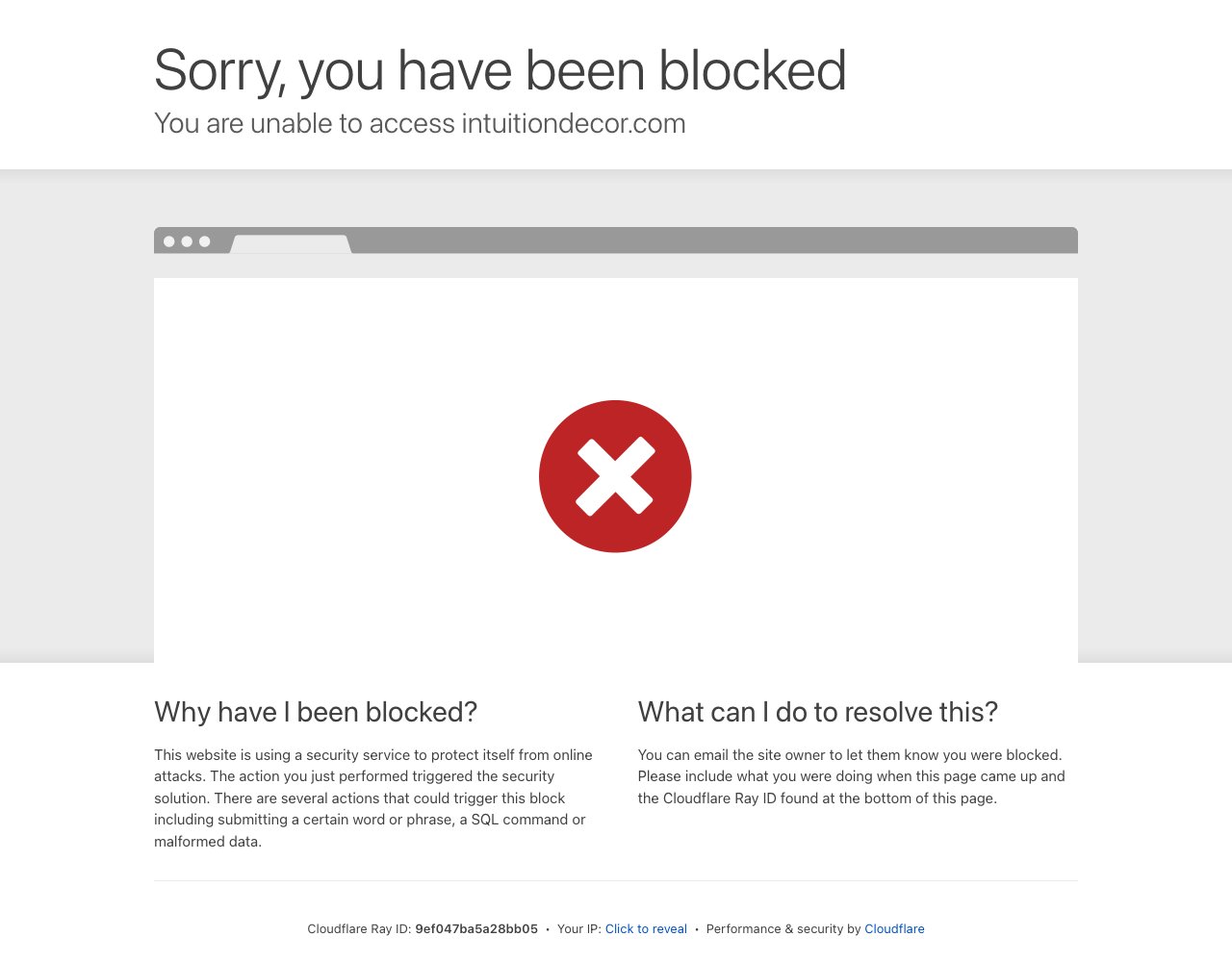This screenshot has height=962, width=1232.
Task: Click the email the site owner paragraph
Action: (852, 776)
